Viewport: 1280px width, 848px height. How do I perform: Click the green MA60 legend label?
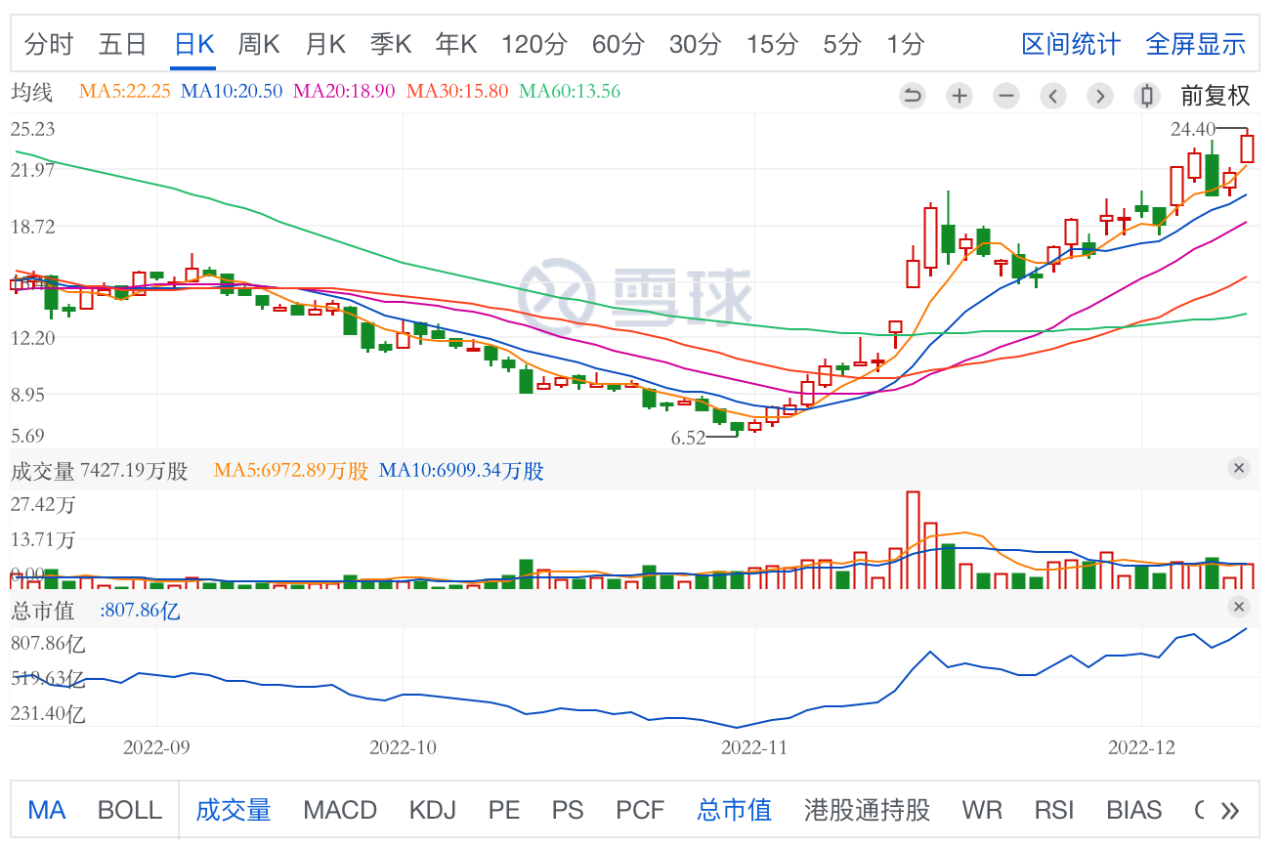(x=570, y=91)
